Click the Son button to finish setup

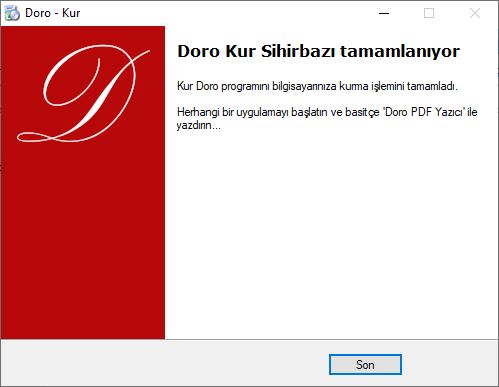(x=365, y=364)
